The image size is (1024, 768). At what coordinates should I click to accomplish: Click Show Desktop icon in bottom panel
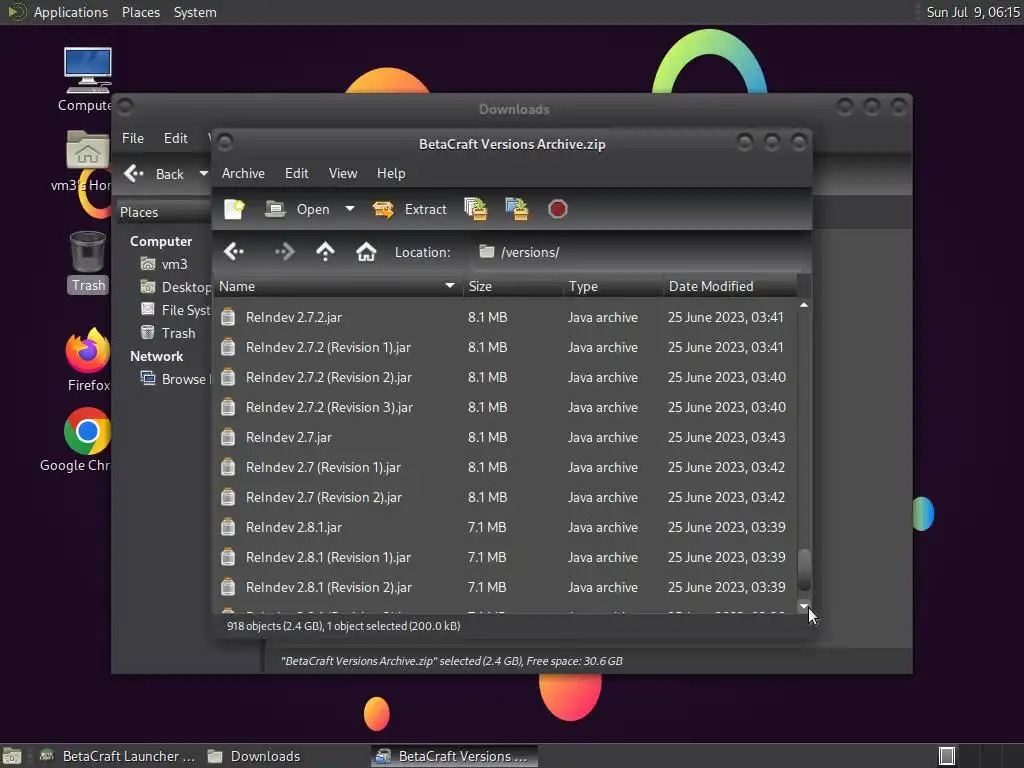coord(12,756)
